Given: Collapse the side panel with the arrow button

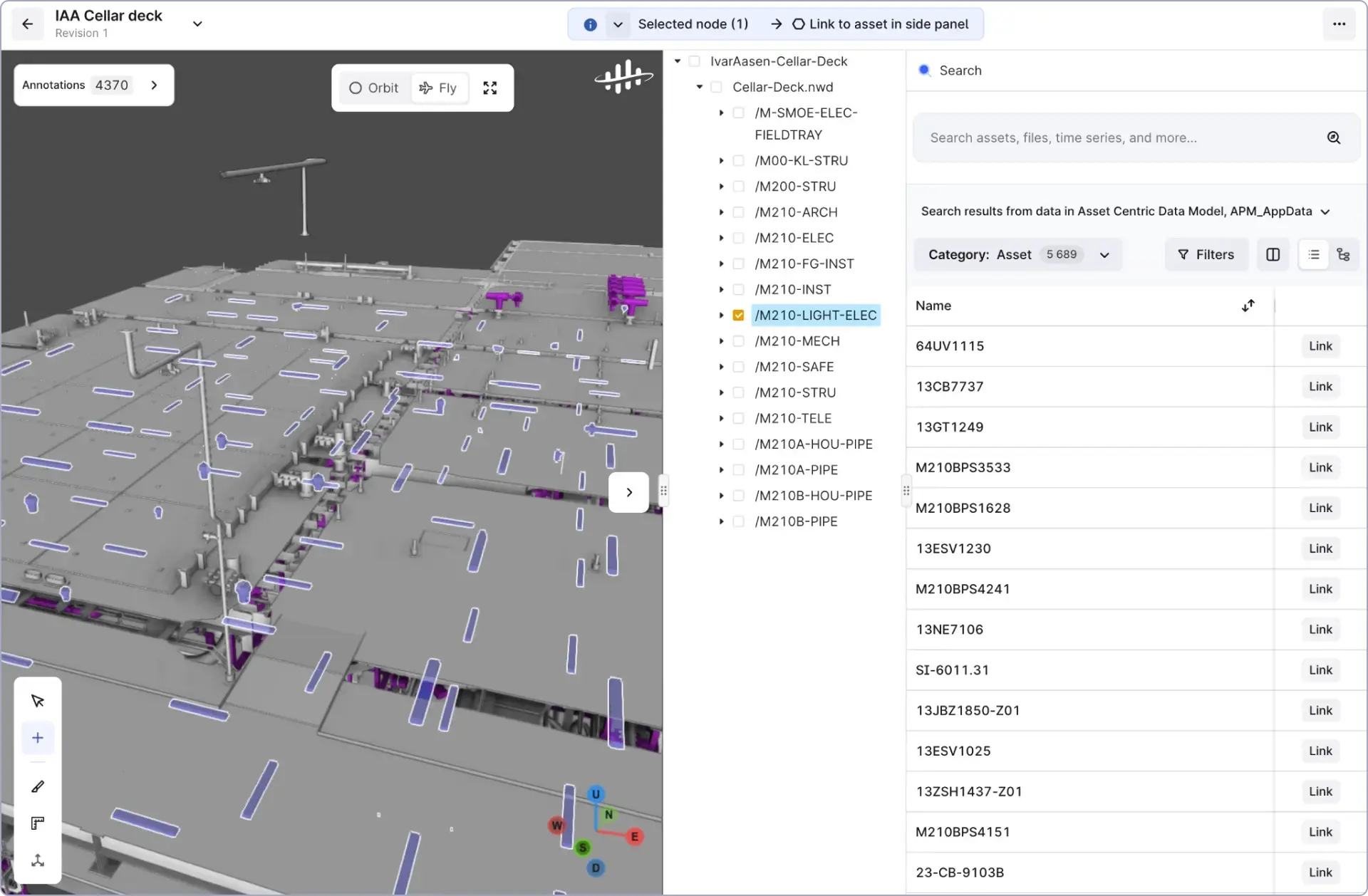Looking at the screenshot, I should tap(629, 492).
